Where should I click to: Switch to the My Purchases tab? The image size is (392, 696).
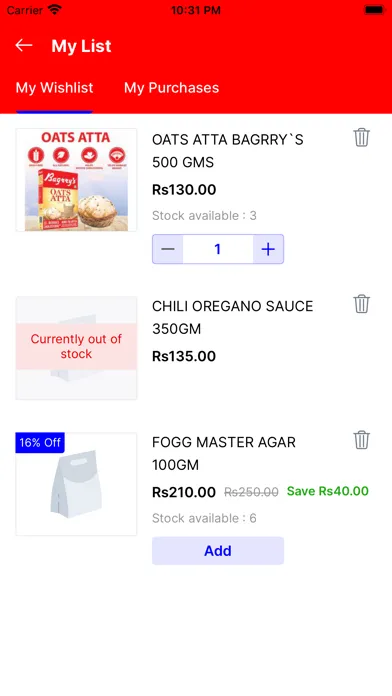pyautogui.click(x=171, y=87)
